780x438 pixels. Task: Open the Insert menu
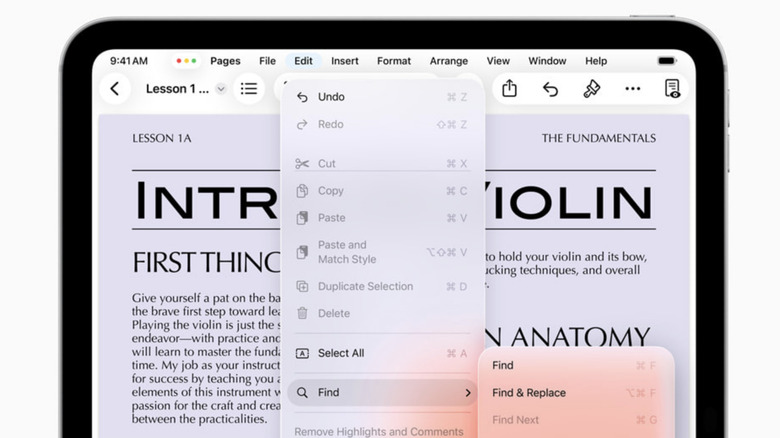click(x=345, y=61)
